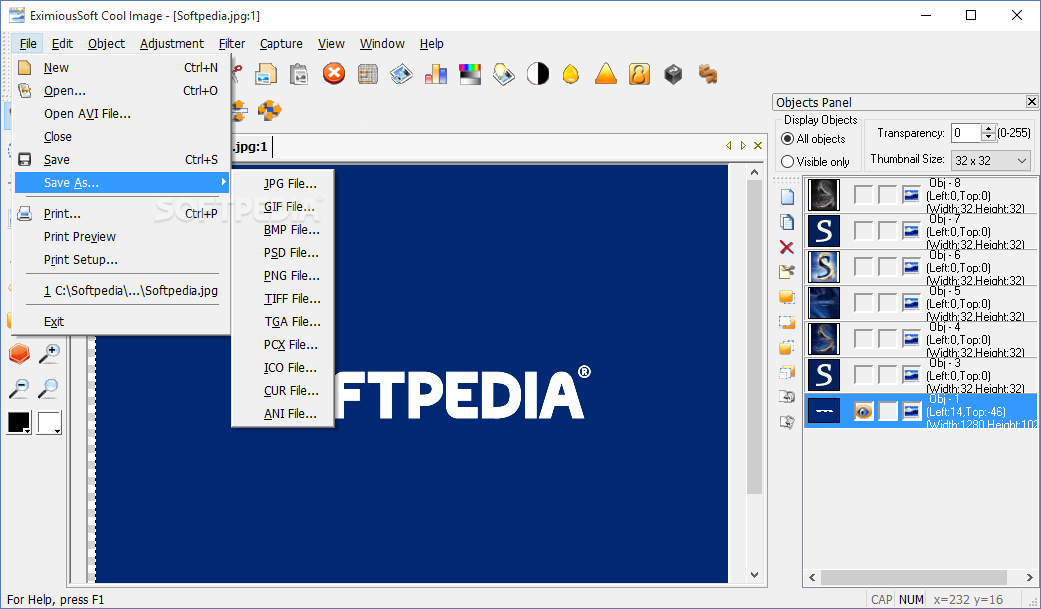Click the Transparency value input field
This screenshot has height=609, width=1041.
(965, 133)
